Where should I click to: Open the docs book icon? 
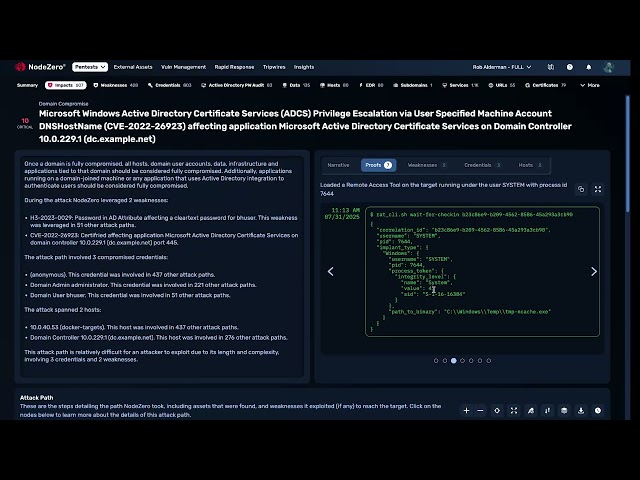pos(551,67)
